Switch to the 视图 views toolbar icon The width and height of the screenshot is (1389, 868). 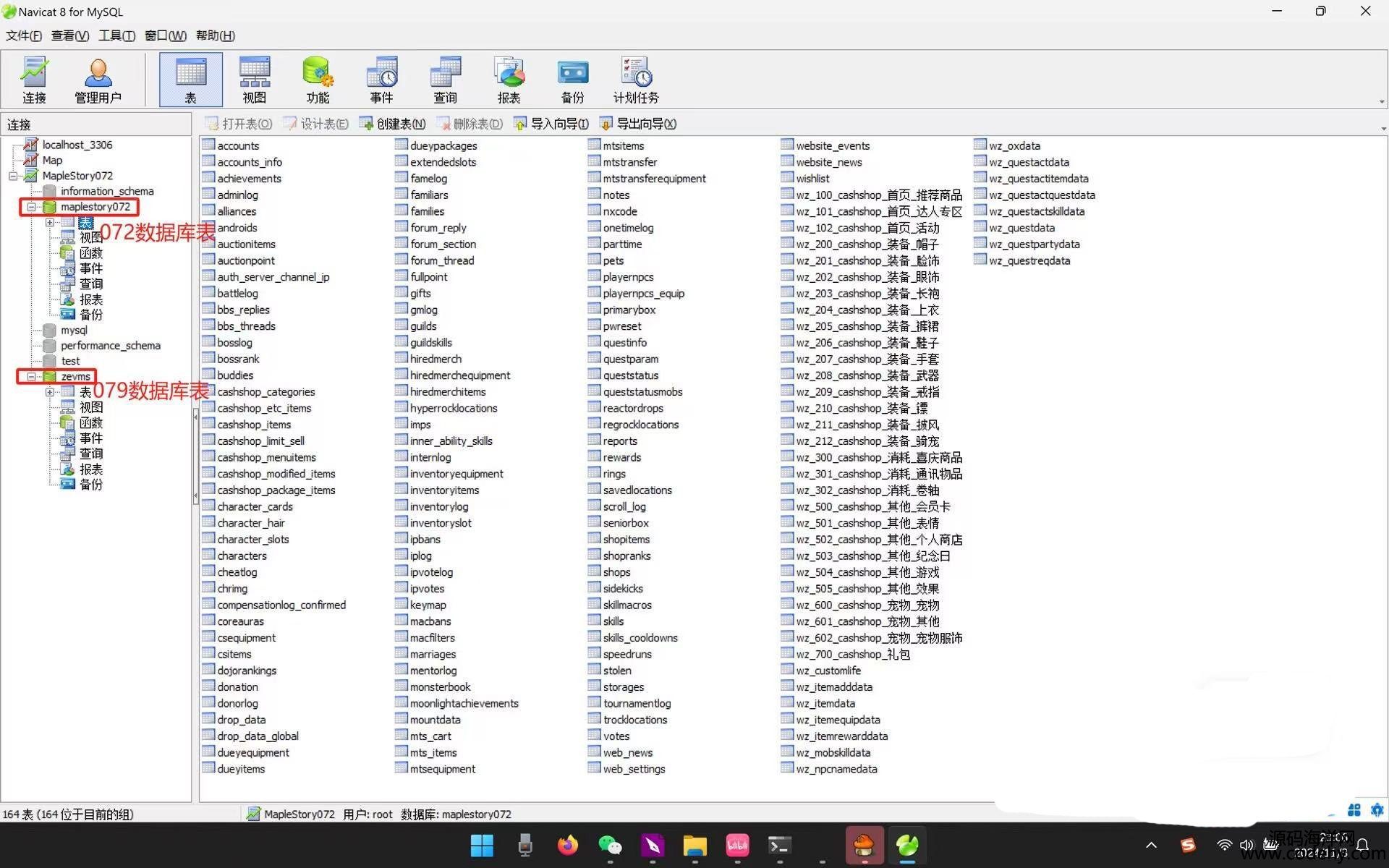click(x=254, y=80)
